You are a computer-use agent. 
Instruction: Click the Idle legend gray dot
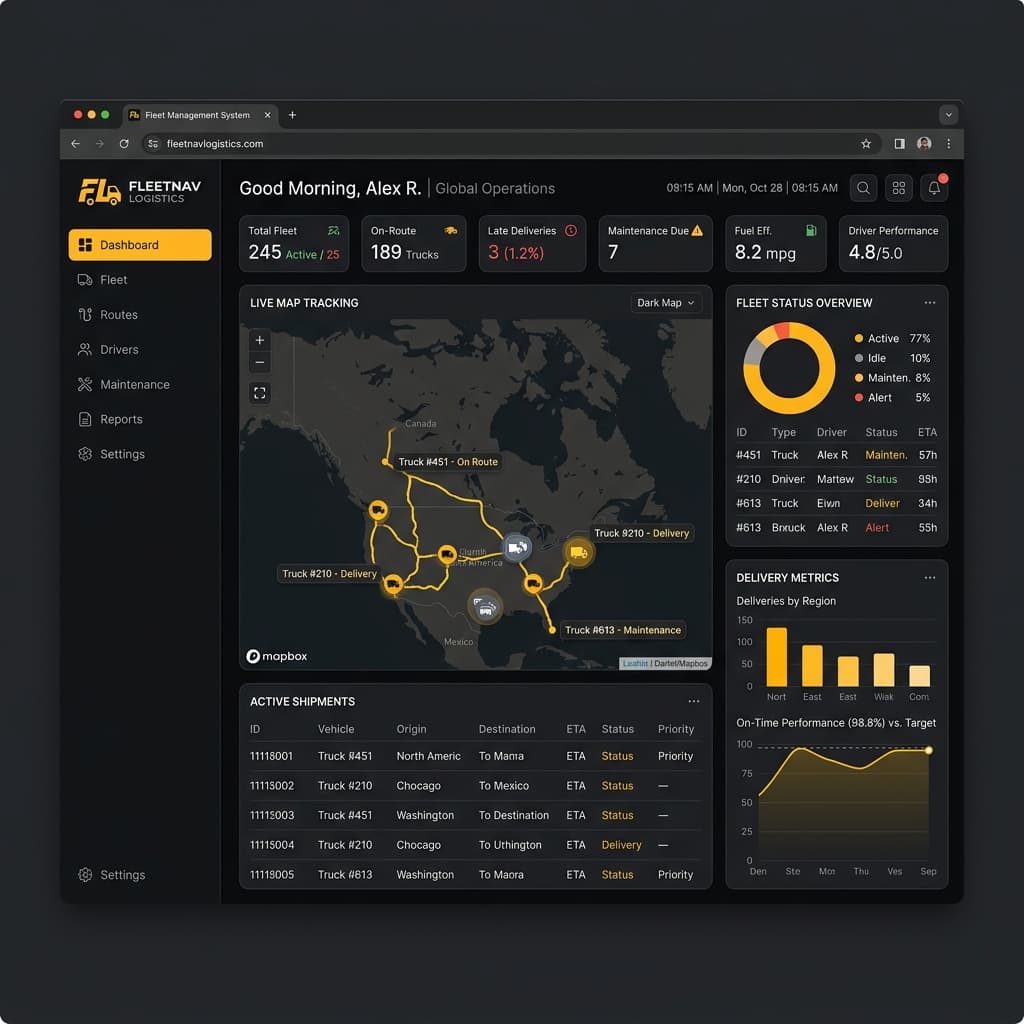tap(859, 358)
